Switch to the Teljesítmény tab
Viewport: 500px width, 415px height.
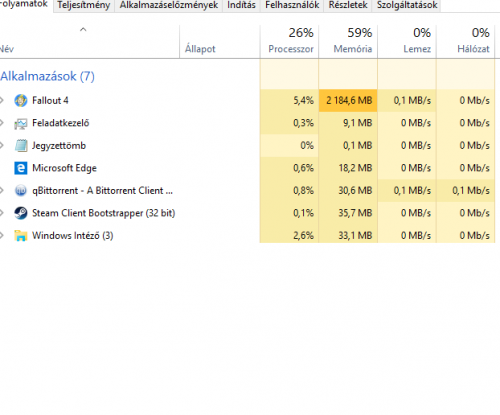point(84,5)
